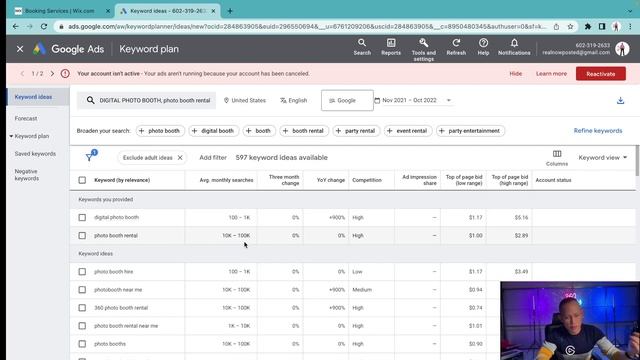Switch to the Booking Services Wix.com tab
This screenshot has height=360, width=640.
point(61,11)
